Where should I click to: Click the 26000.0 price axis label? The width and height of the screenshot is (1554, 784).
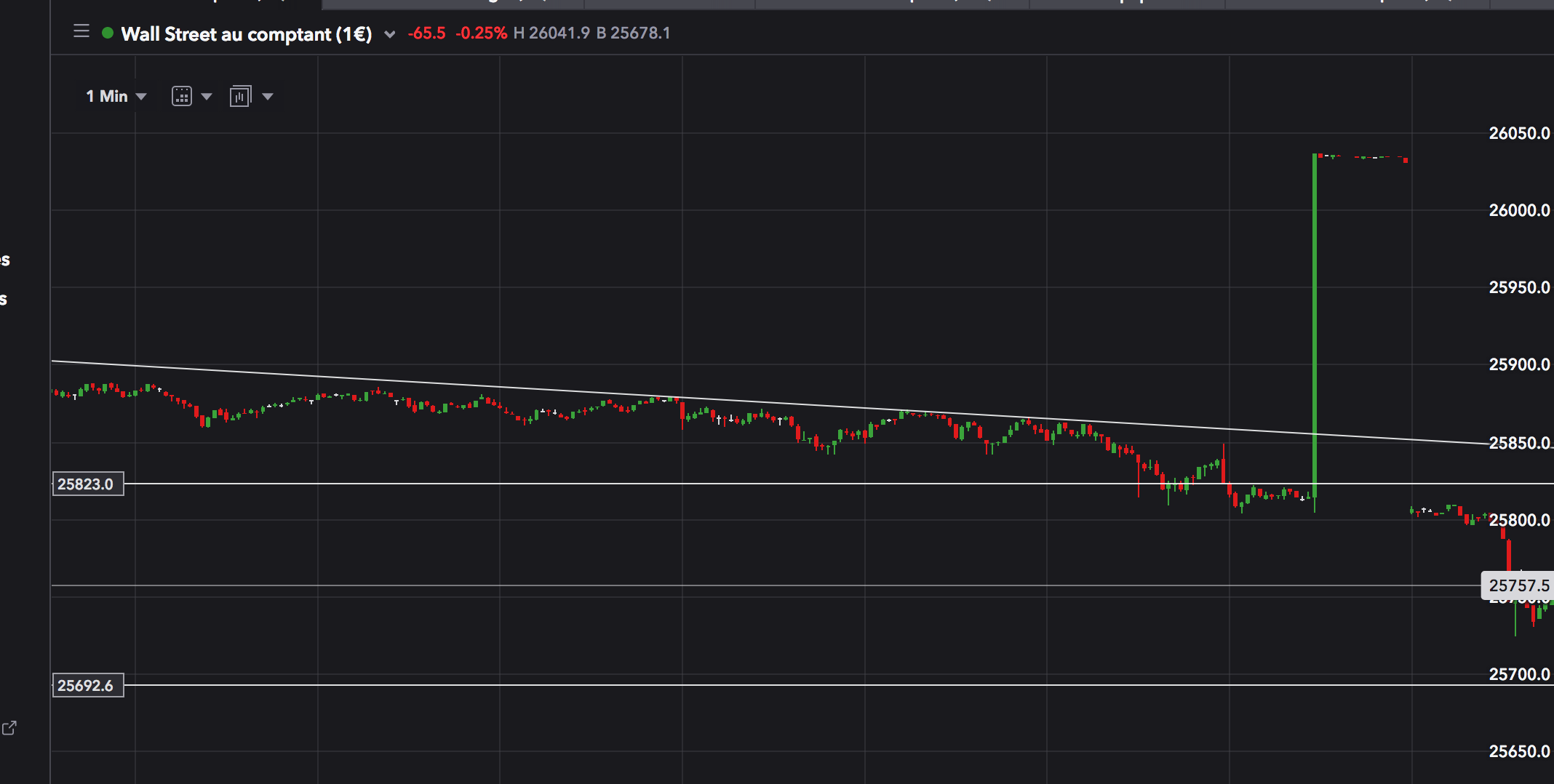(1519, 210)
